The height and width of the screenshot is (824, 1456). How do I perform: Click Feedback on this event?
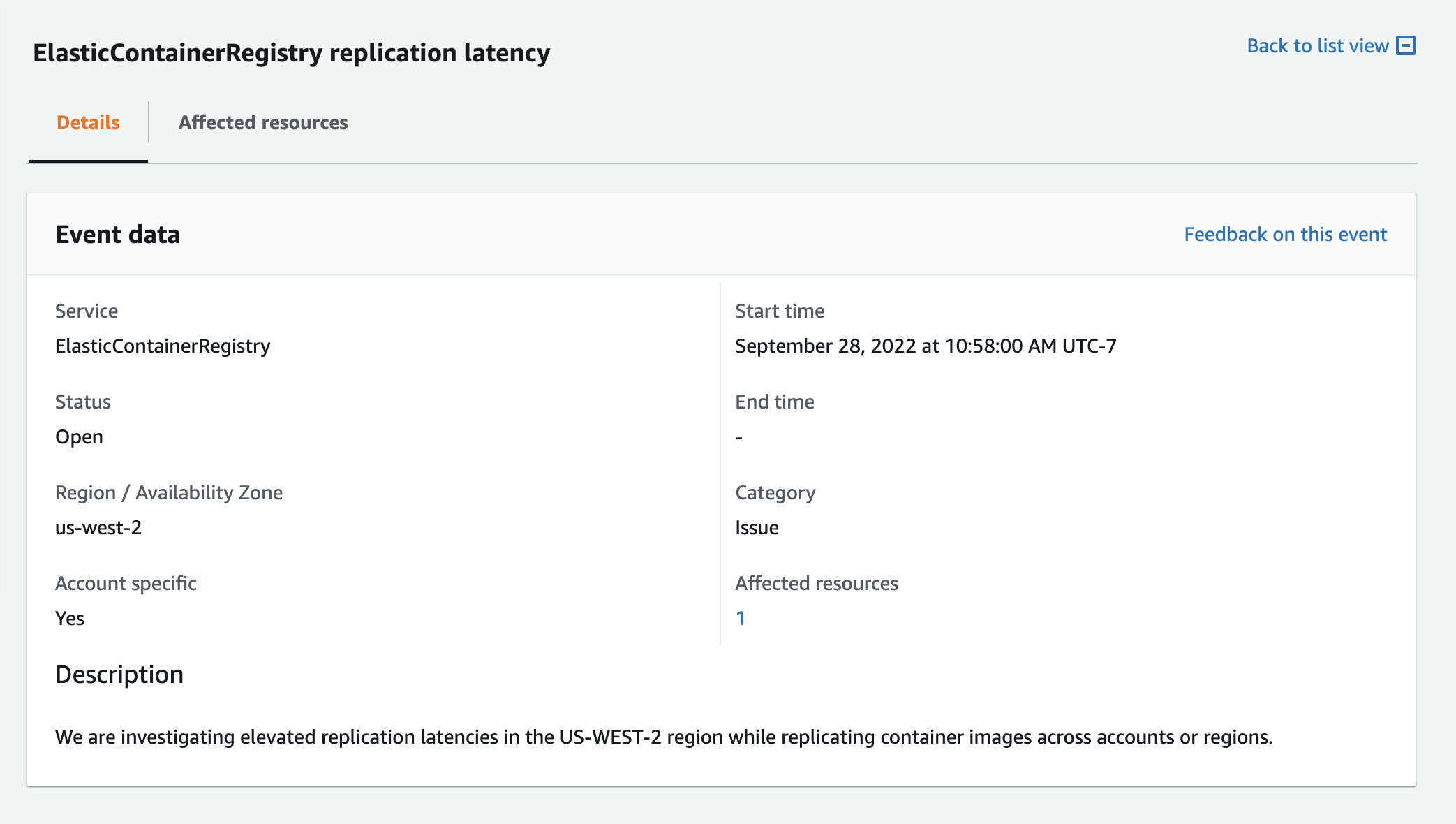[x=1285, y=234]
